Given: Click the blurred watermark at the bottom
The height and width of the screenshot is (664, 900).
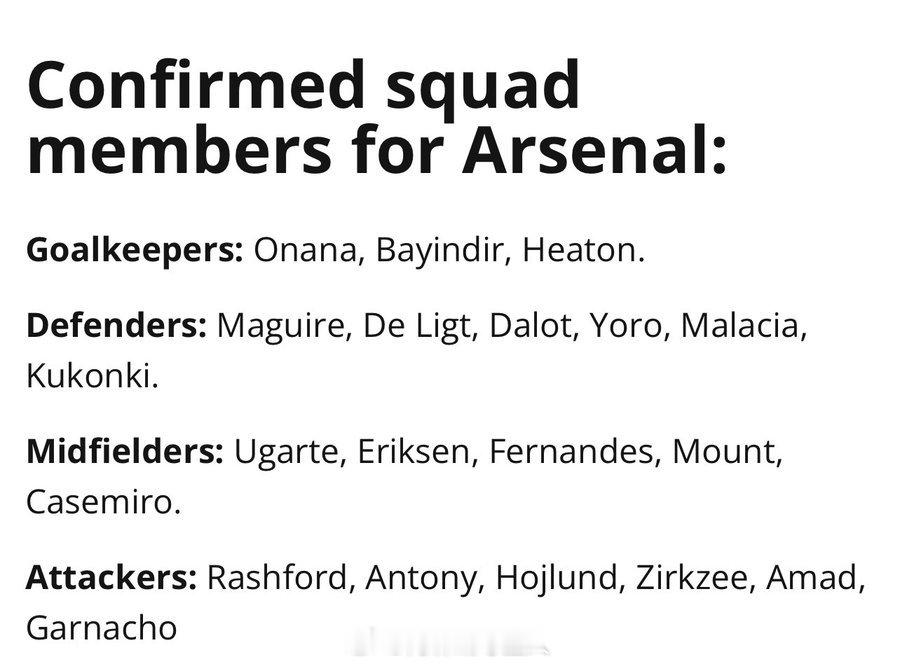Looking at the screenshot, I should tap(451, 644).
